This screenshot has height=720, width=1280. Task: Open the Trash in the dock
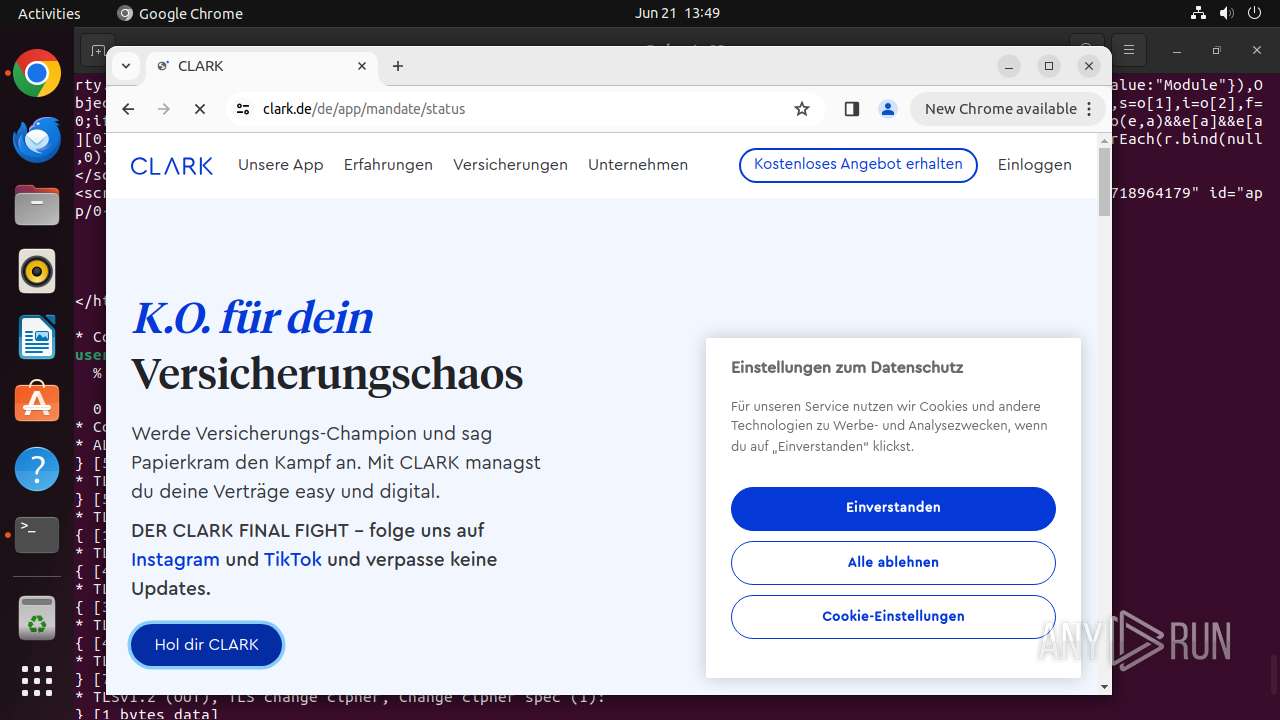[37, 617]
